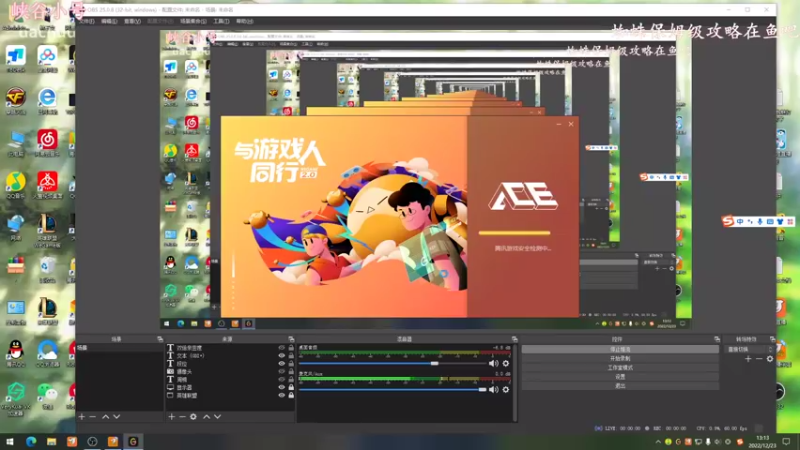This screenshot has height=450, width=800.
Task: Open the WeChat desktop icon
Action: click(x=47, y=395)
